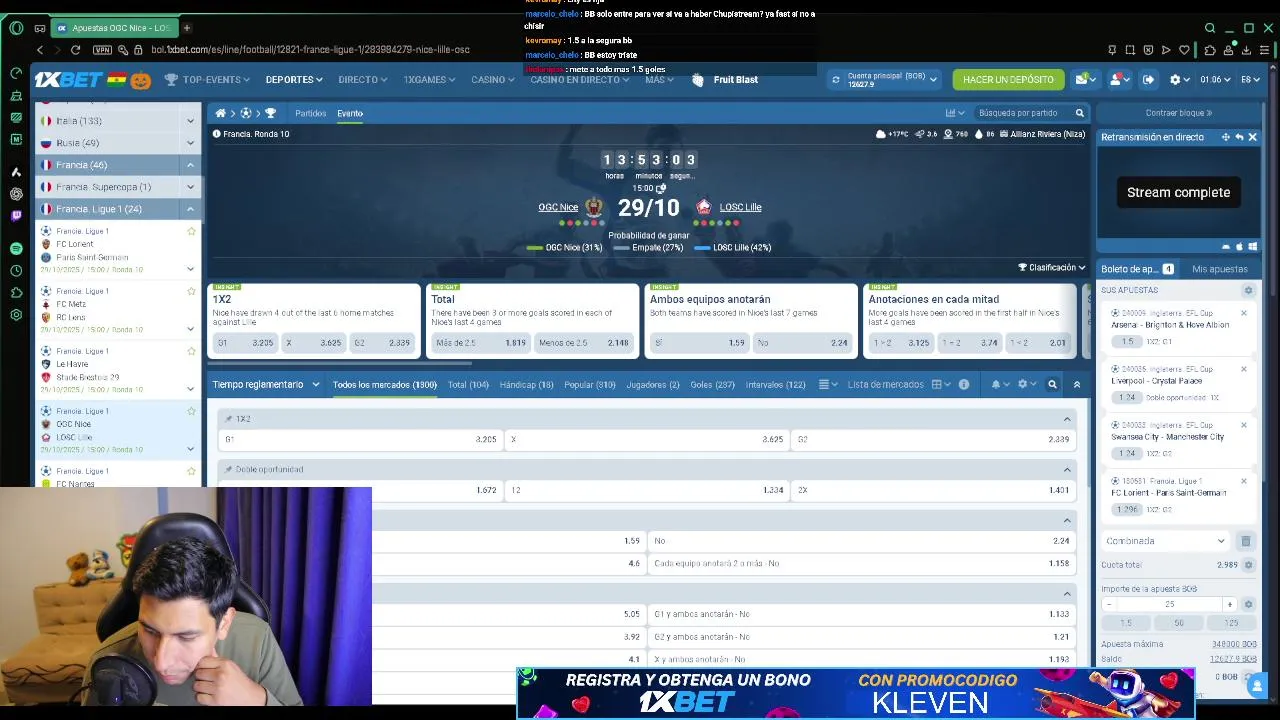Remove Liverpool - Crystal Palace bet from slip
Screen dimensions: 1280x720
point(1244,369)
